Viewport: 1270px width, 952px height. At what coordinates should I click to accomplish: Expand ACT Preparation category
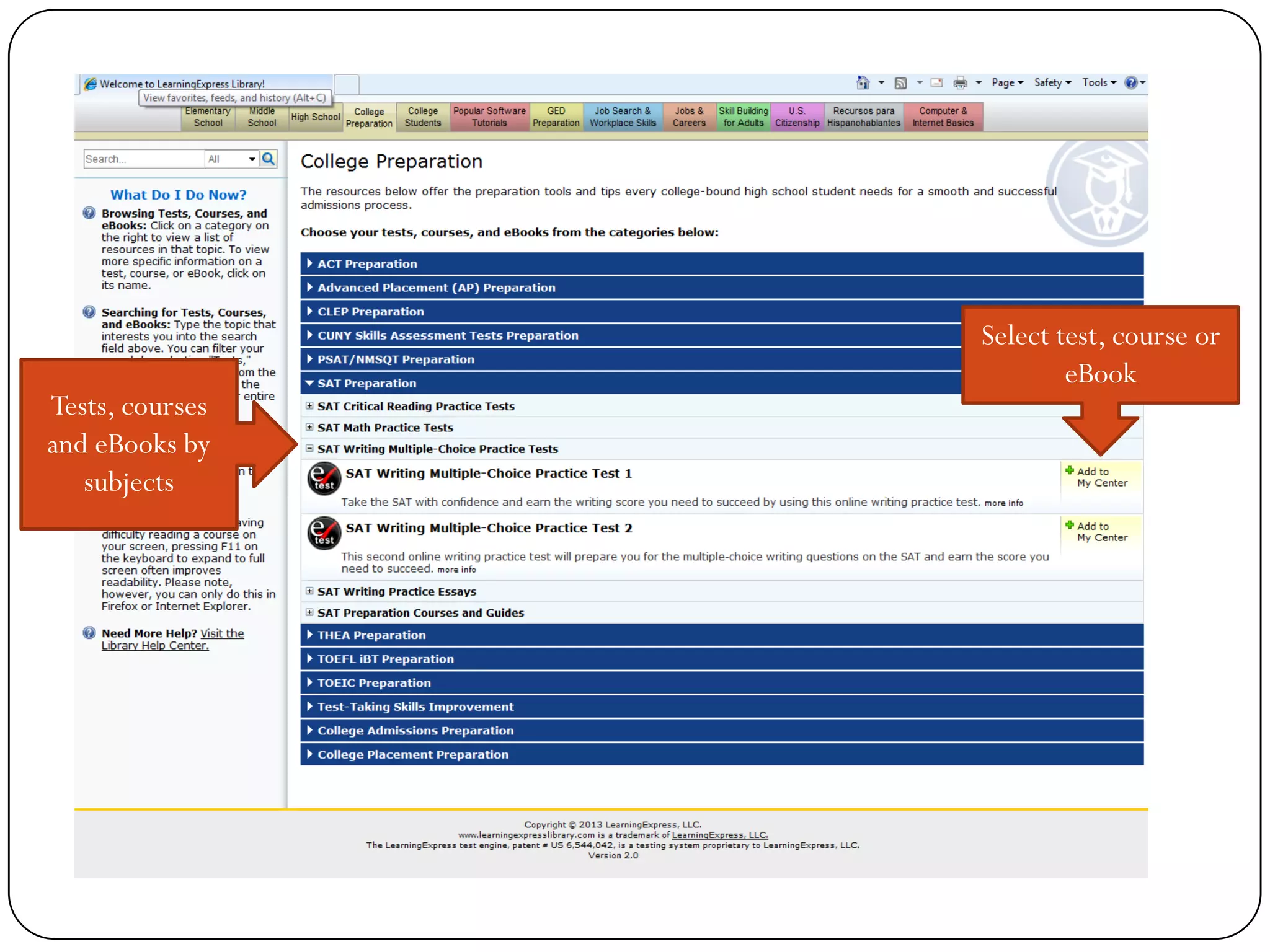(x=722, y=263)
